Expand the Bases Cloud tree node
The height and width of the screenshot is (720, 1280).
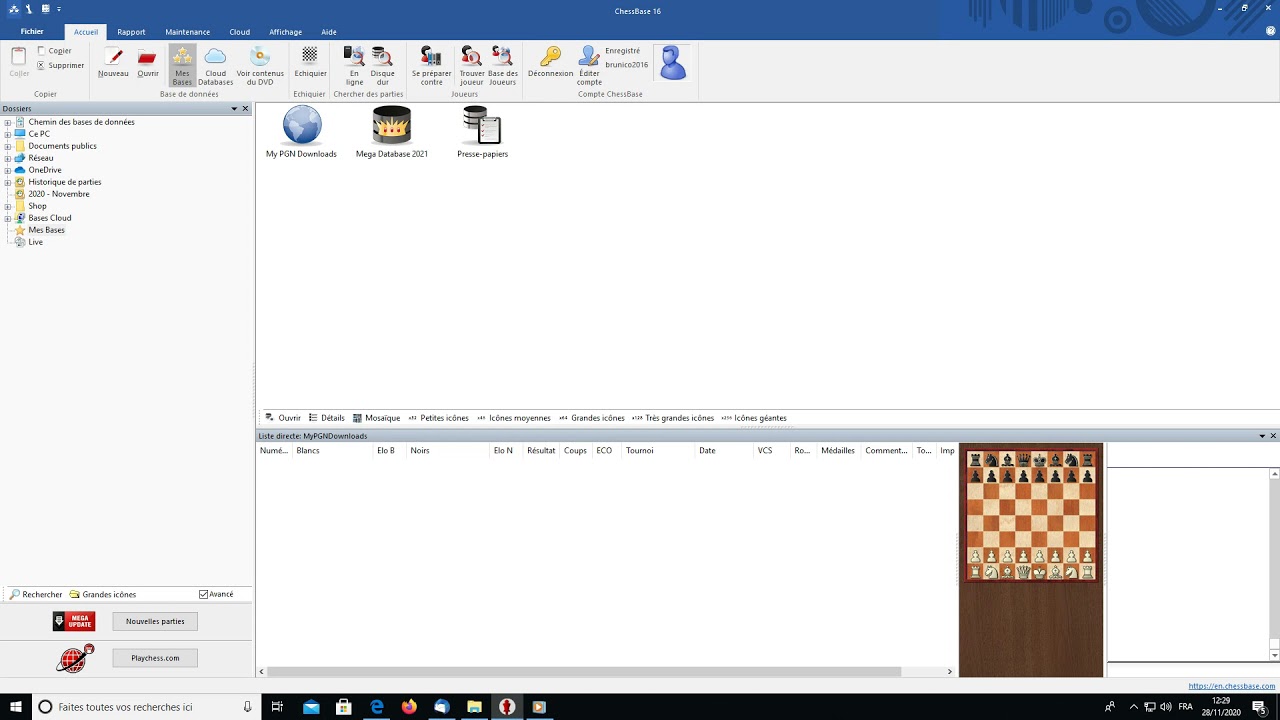(8, 218)
